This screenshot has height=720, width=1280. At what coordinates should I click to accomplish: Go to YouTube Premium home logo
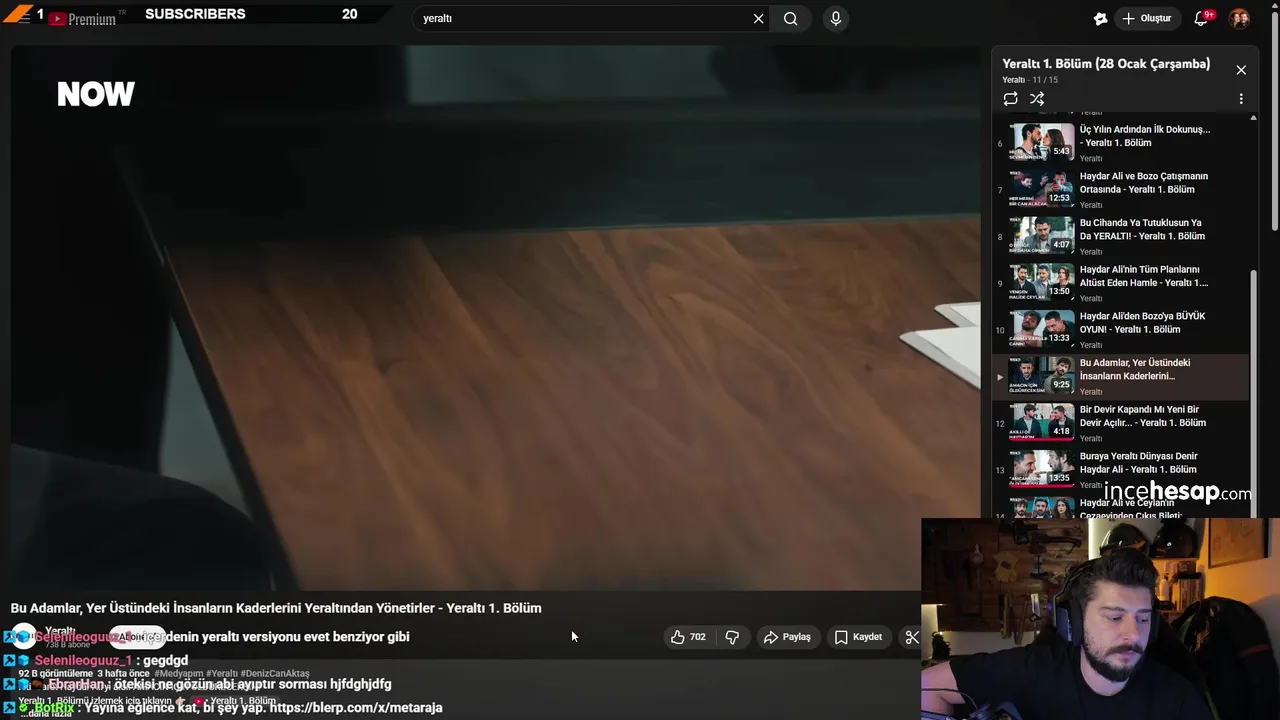(x=86, y=18)
